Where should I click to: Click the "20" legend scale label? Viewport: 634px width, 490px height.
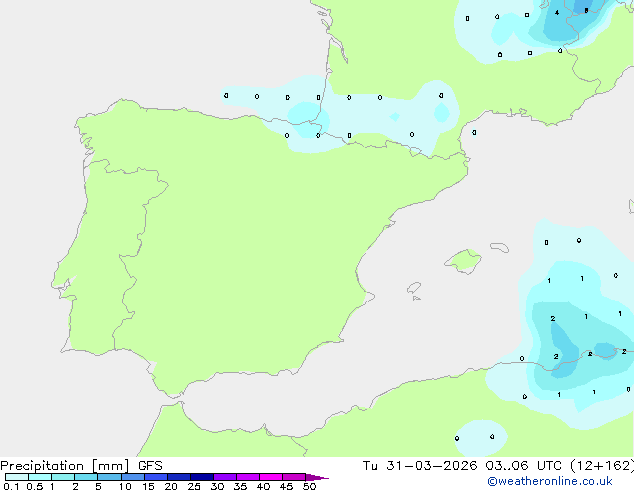pyautogui.click(x=171, y=486)
